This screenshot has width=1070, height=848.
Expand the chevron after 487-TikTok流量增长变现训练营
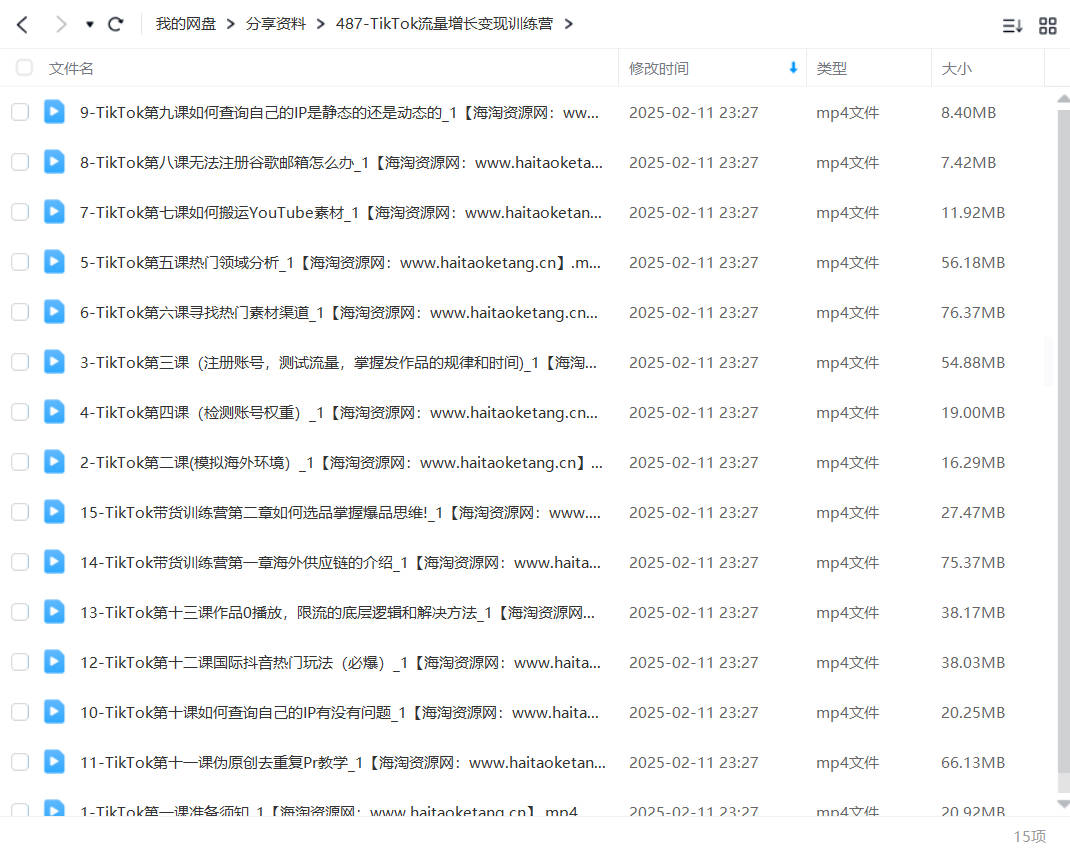[x=568, y=25]
